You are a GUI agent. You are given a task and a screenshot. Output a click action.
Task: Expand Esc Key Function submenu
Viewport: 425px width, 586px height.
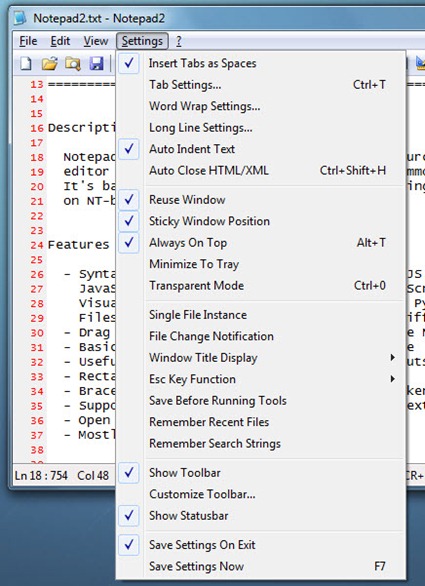[x=261, y=379]
